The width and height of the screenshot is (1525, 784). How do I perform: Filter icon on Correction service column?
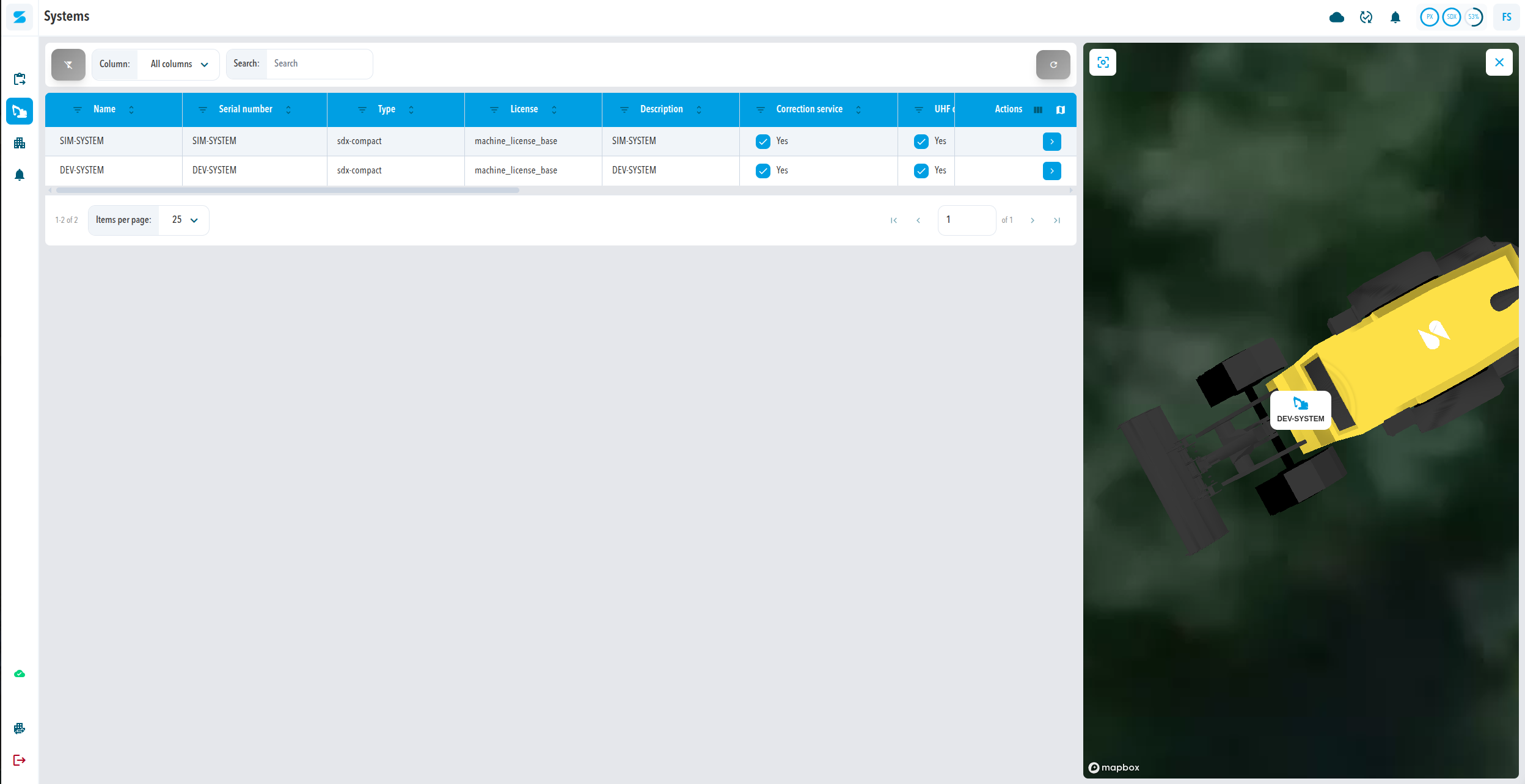click(x=761, y=110)
